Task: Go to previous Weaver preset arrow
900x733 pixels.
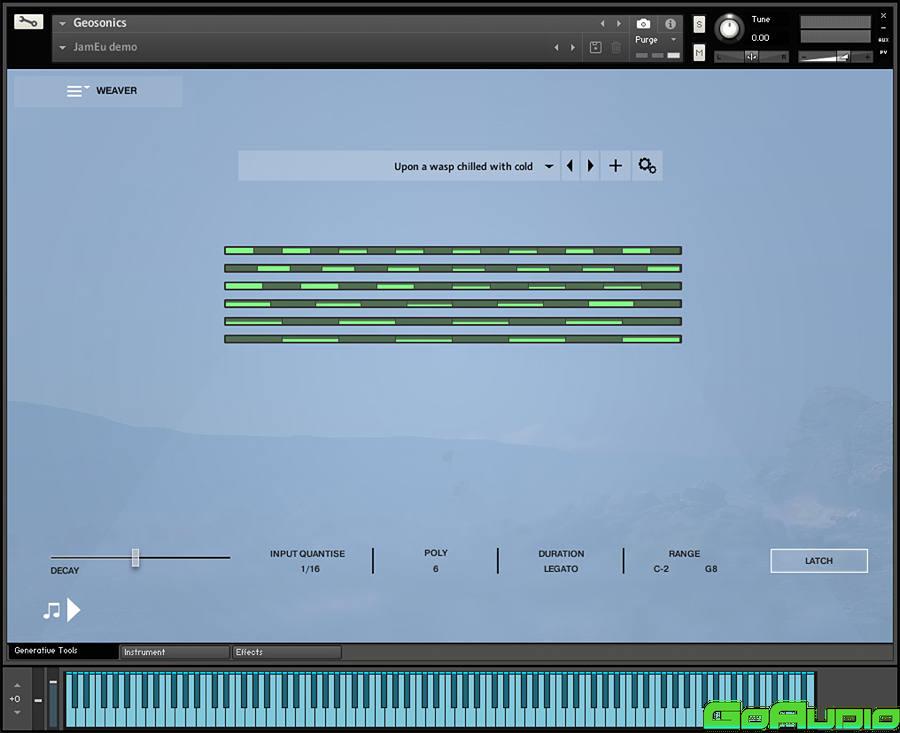Action: (570, 166)
